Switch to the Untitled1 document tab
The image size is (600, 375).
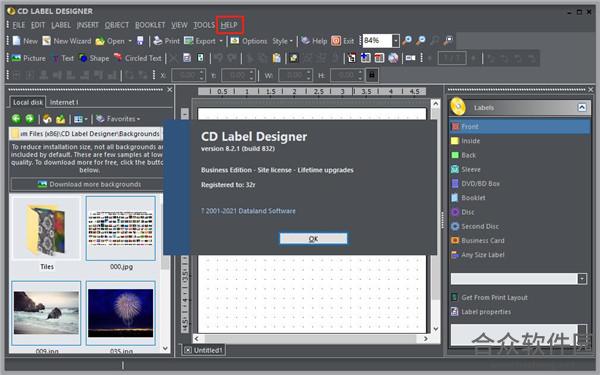[204, 350]
